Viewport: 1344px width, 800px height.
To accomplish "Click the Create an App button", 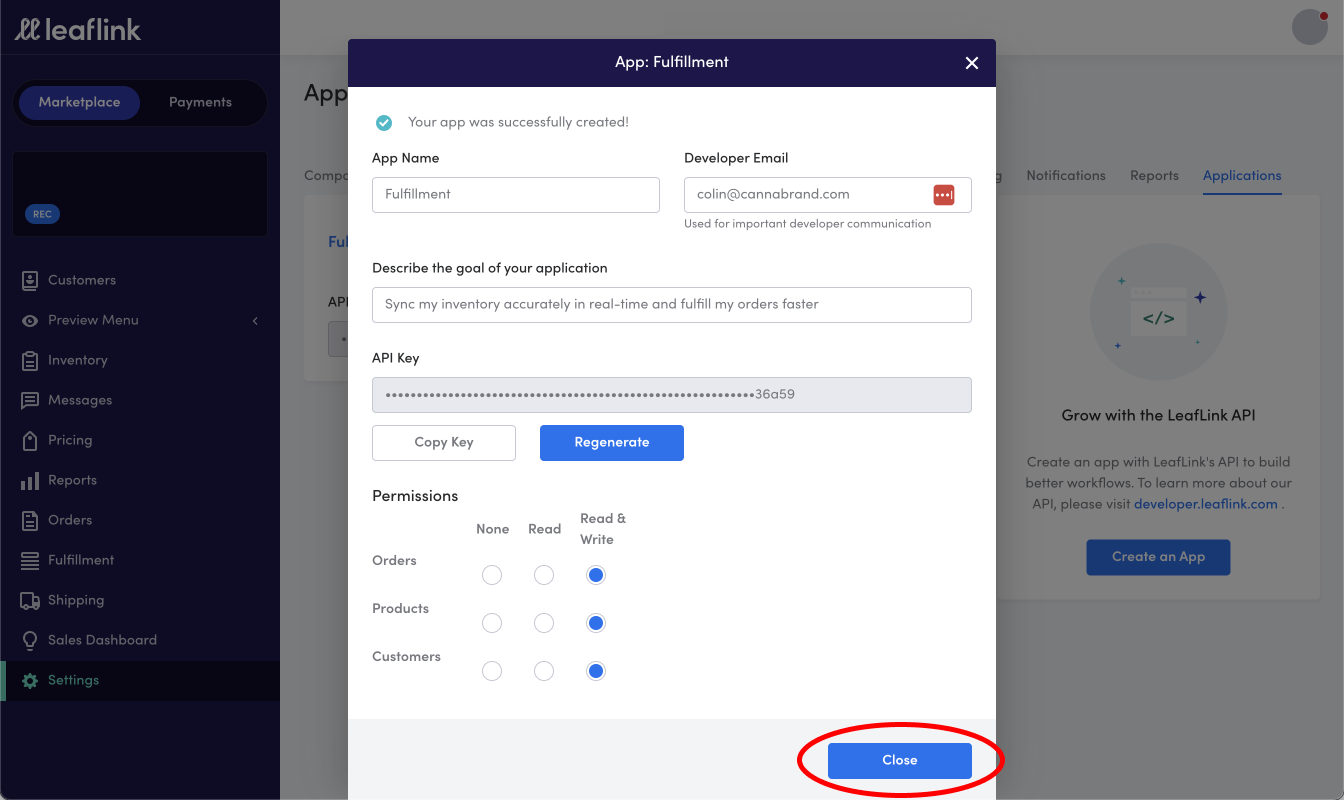I will pos(1158,557).
